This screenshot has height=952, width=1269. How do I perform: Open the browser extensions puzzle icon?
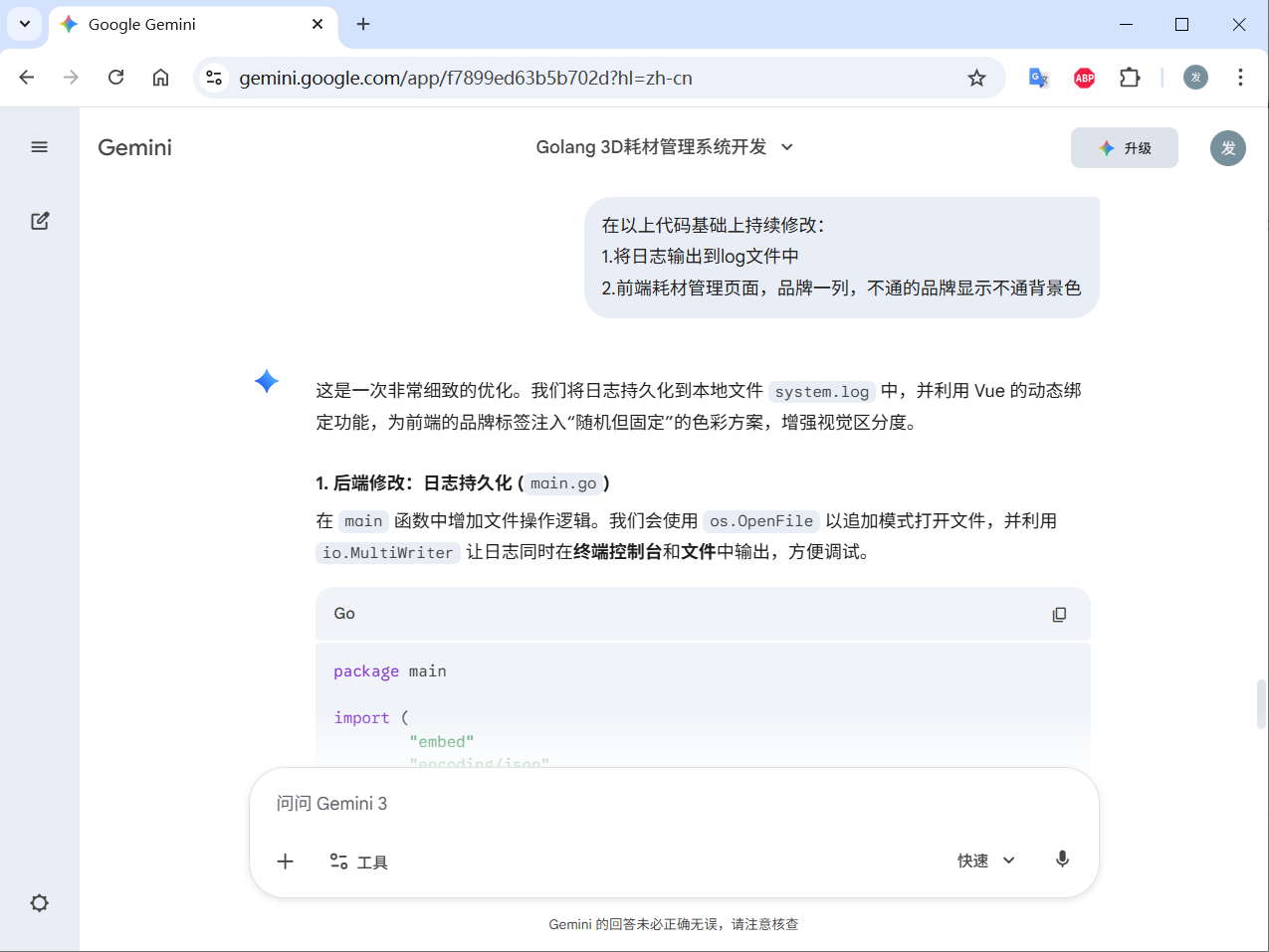(x=1130, y=78)
